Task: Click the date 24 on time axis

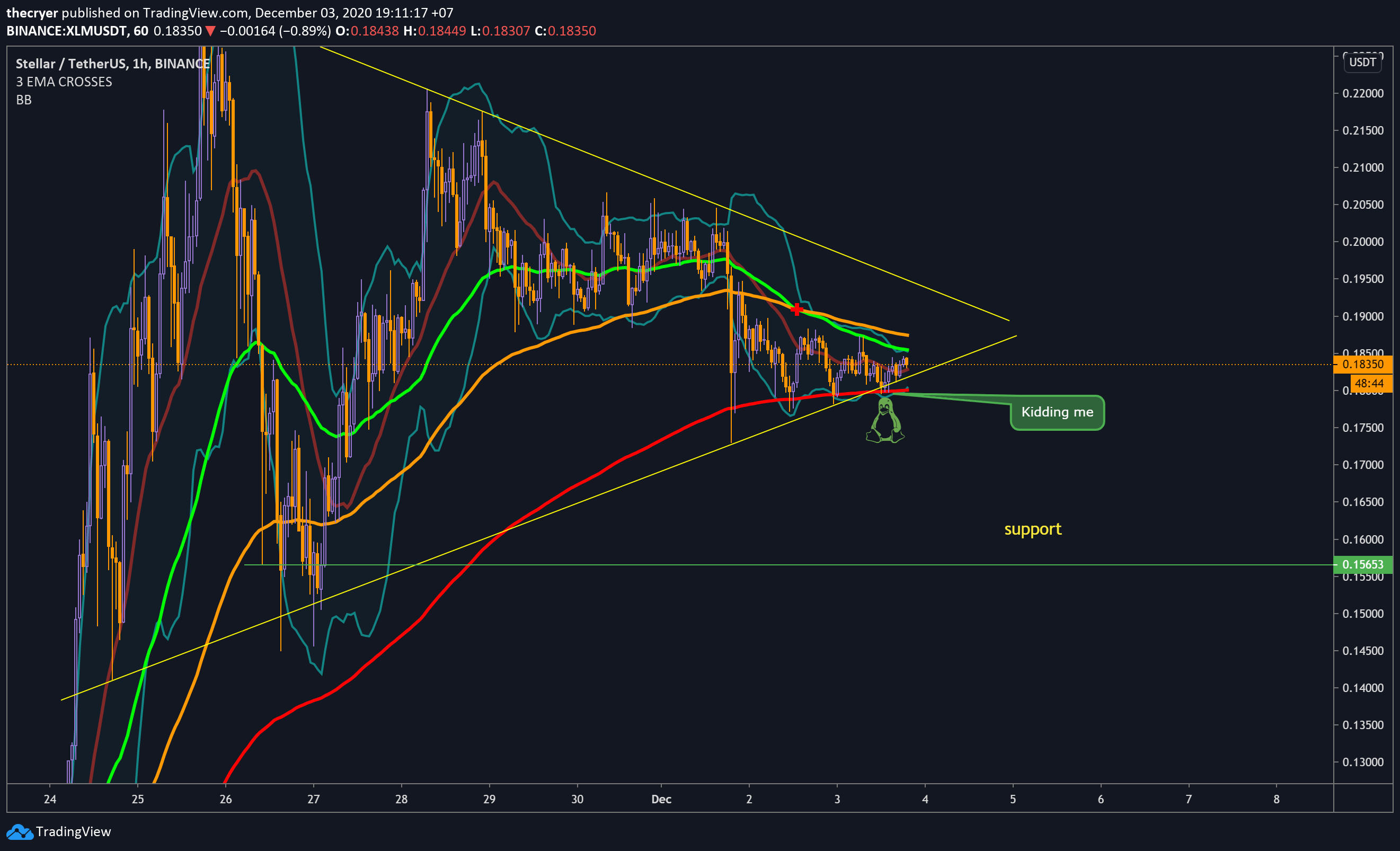Action: click(50, 799)
